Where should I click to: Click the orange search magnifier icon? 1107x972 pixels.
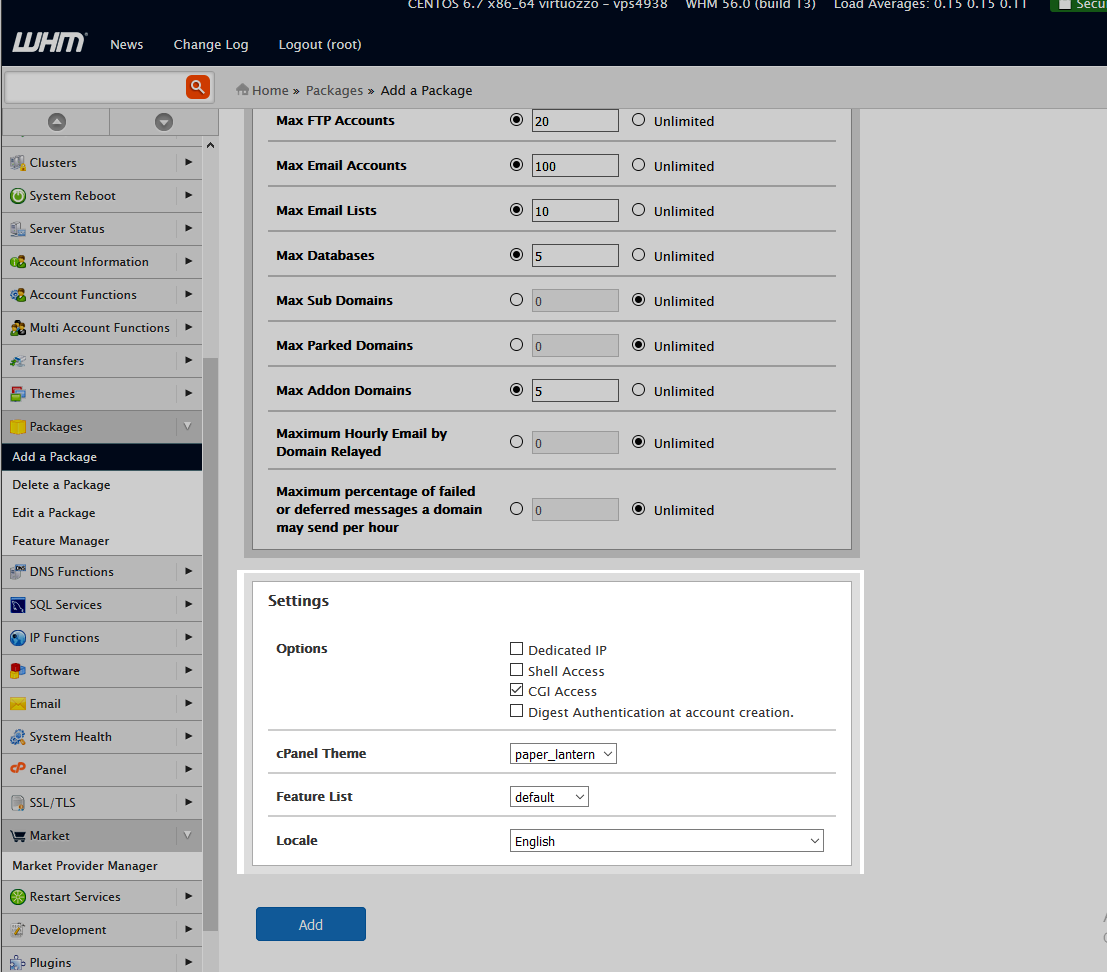[x=198, y=88]
